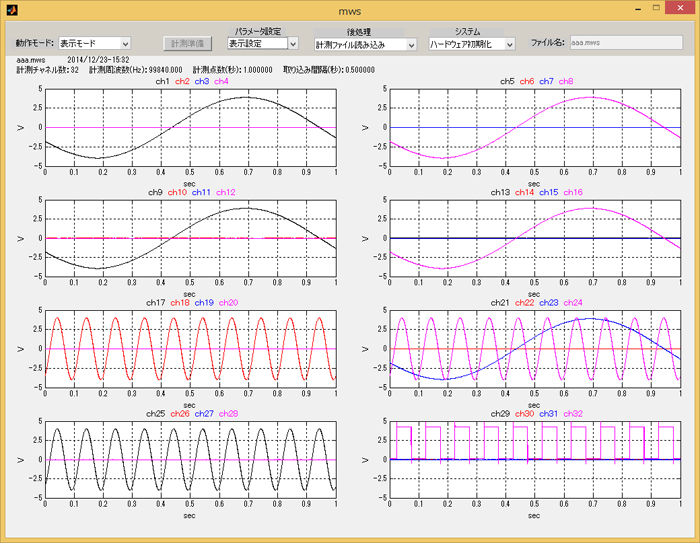Click the blue ch31 legend label

point(549,414)
